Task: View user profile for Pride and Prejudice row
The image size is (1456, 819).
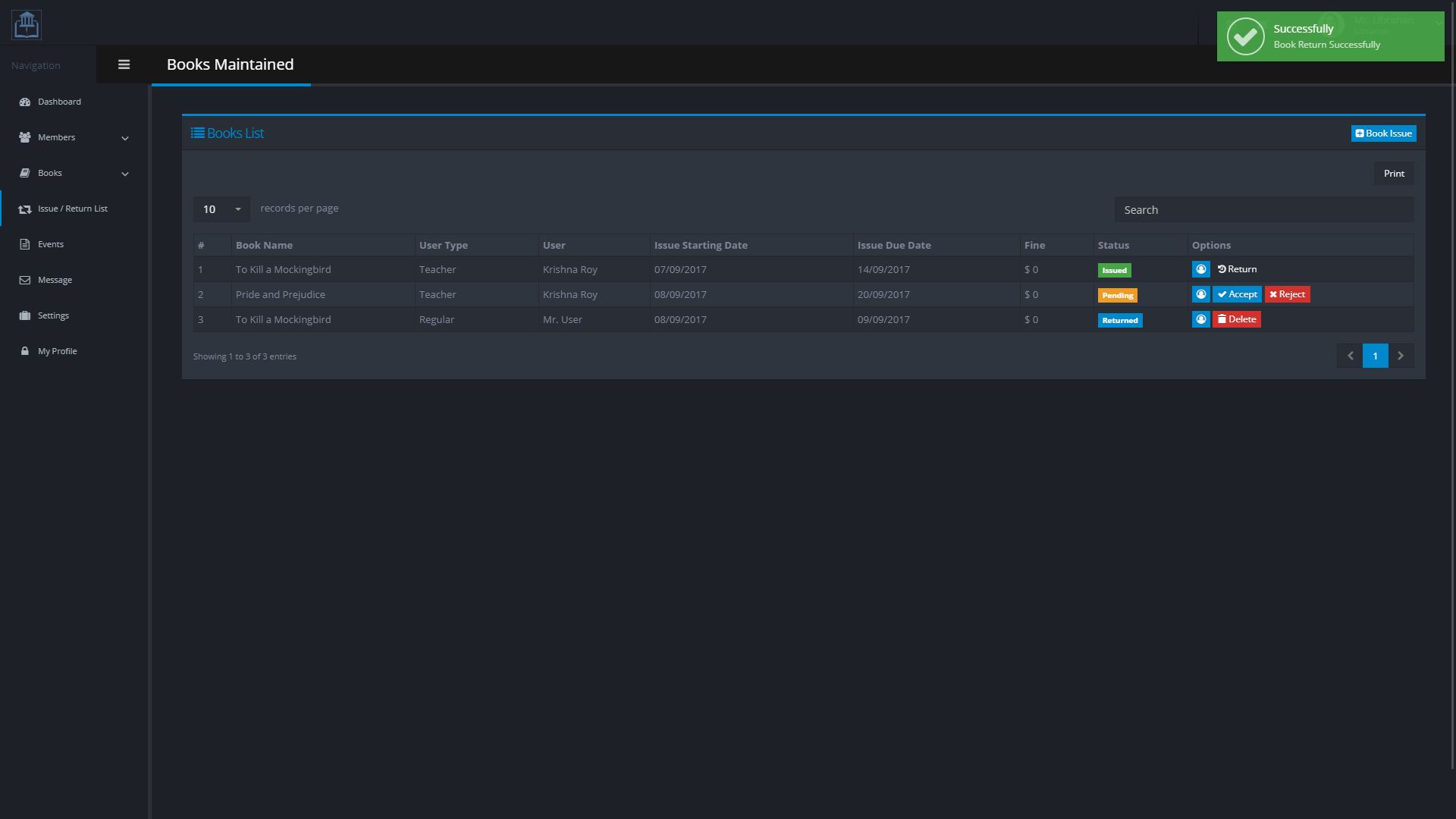Action: pyautogui.click(x=1200, y=294)
